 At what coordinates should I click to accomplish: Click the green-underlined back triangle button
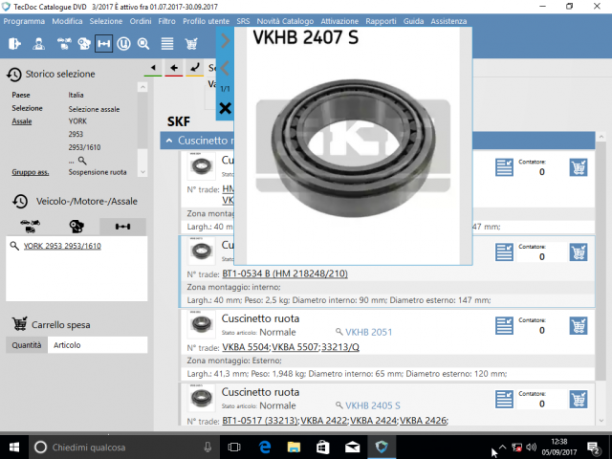coord(153,68)
